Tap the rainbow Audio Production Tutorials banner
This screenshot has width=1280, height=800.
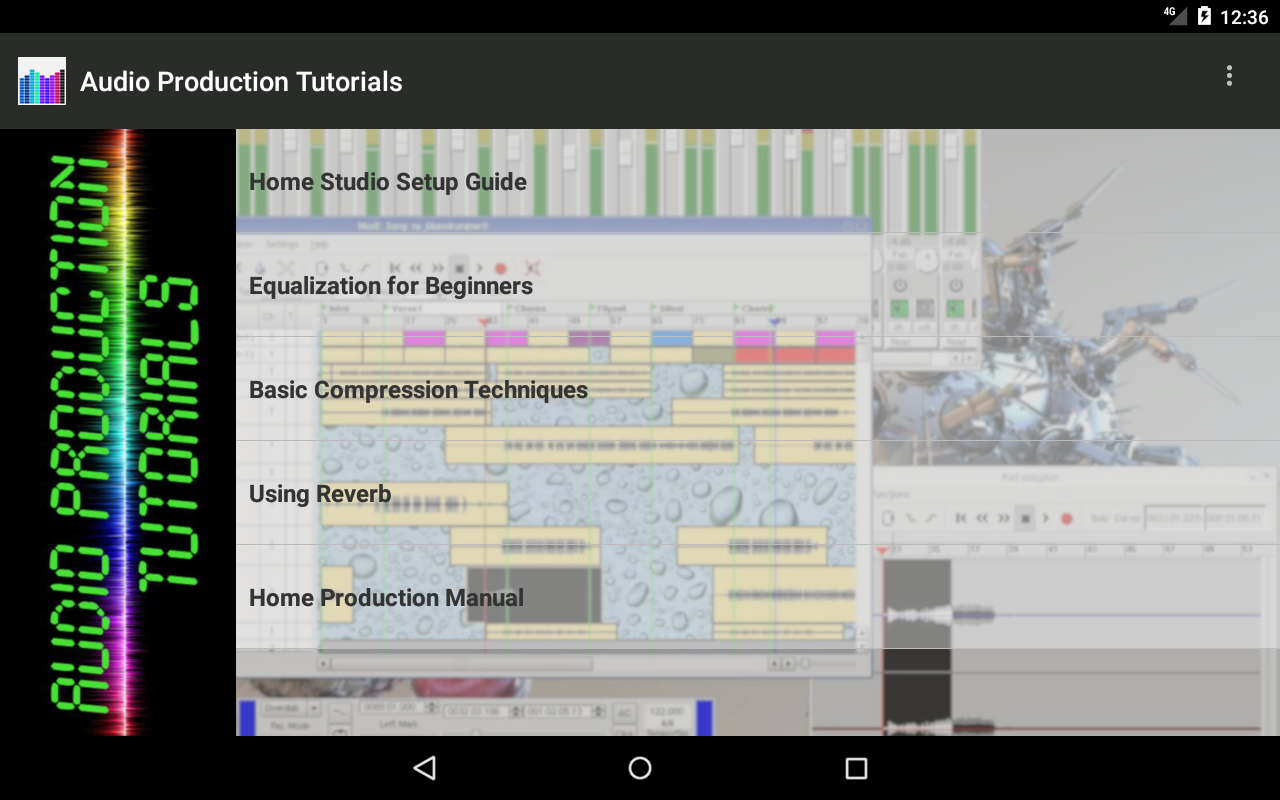pos(118,432)
